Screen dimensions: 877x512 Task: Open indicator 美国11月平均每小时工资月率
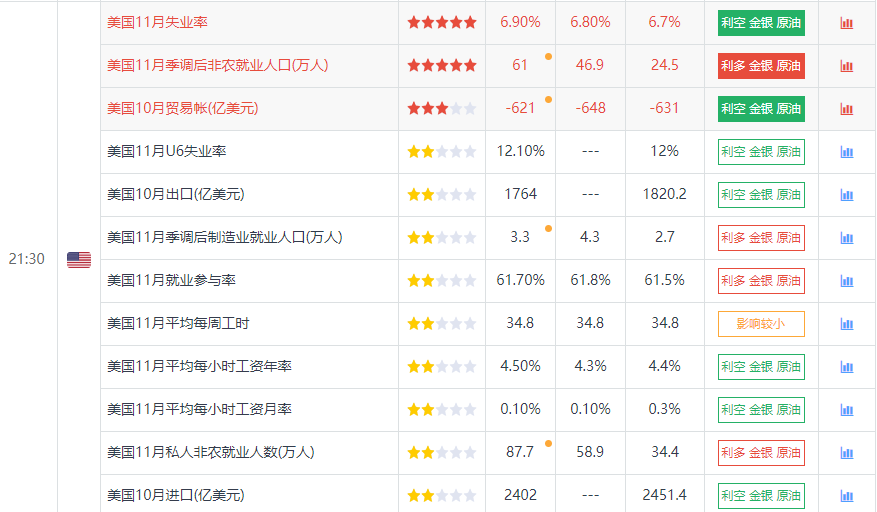[199, 410]
